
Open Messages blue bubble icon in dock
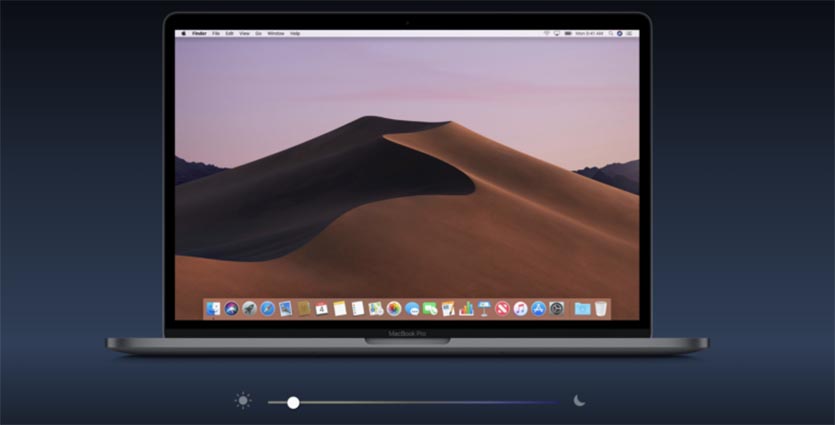click(x=412, y=308)
